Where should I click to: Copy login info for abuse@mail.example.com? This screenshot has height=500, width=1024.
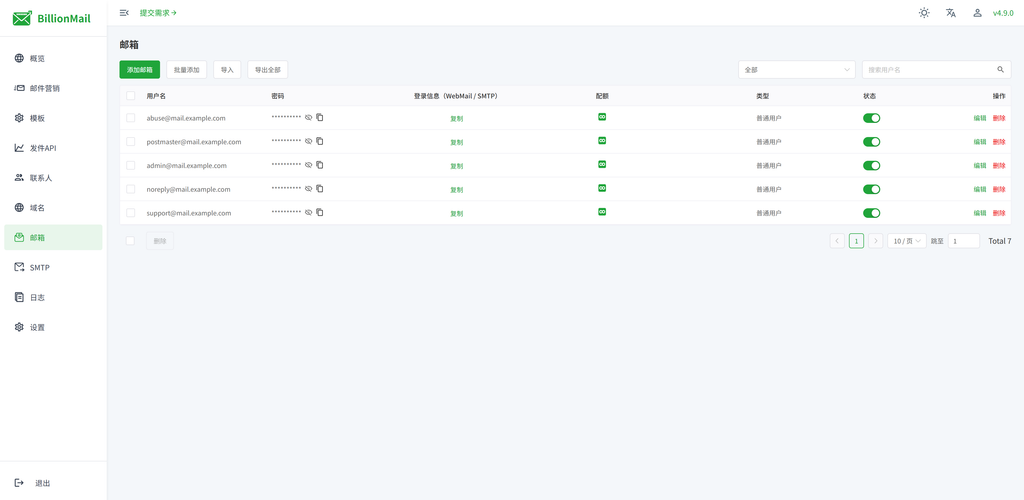click(456, 119)
